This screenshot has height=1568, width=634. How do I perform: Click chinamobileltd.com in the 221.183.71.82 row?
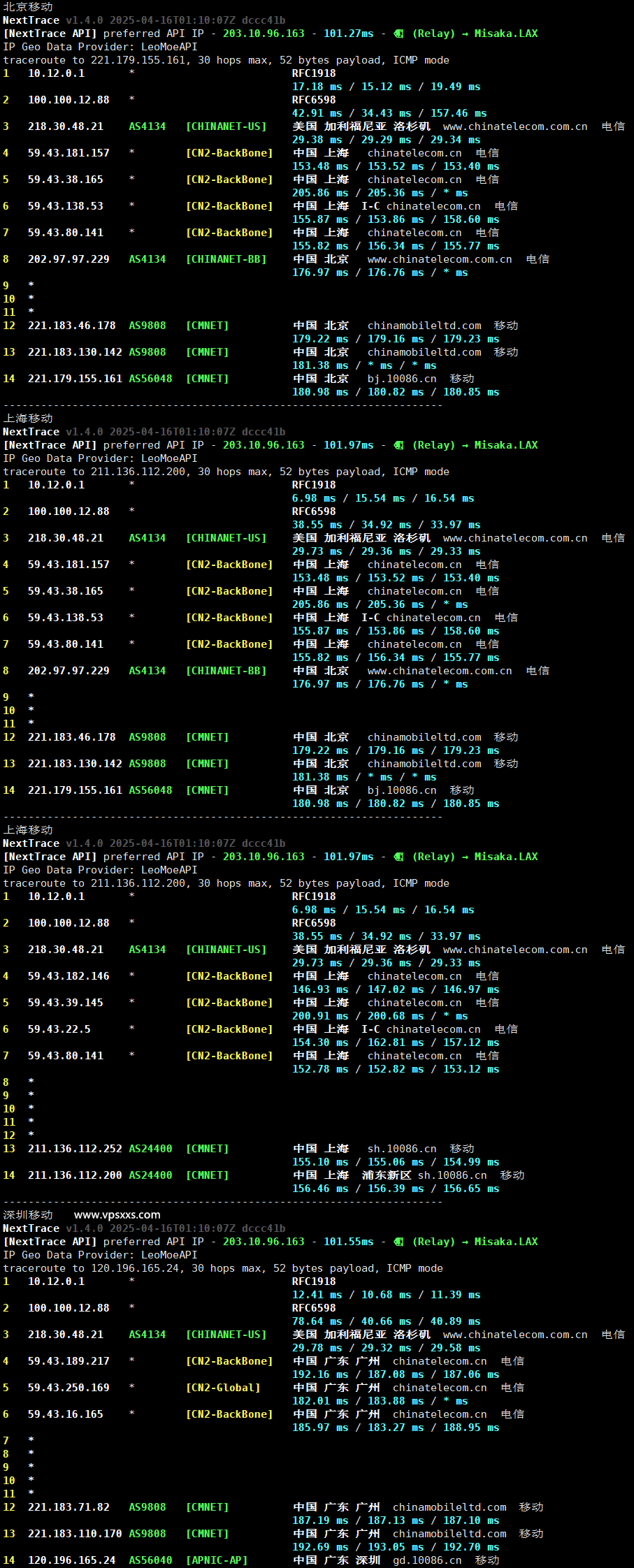[449, 1507]
